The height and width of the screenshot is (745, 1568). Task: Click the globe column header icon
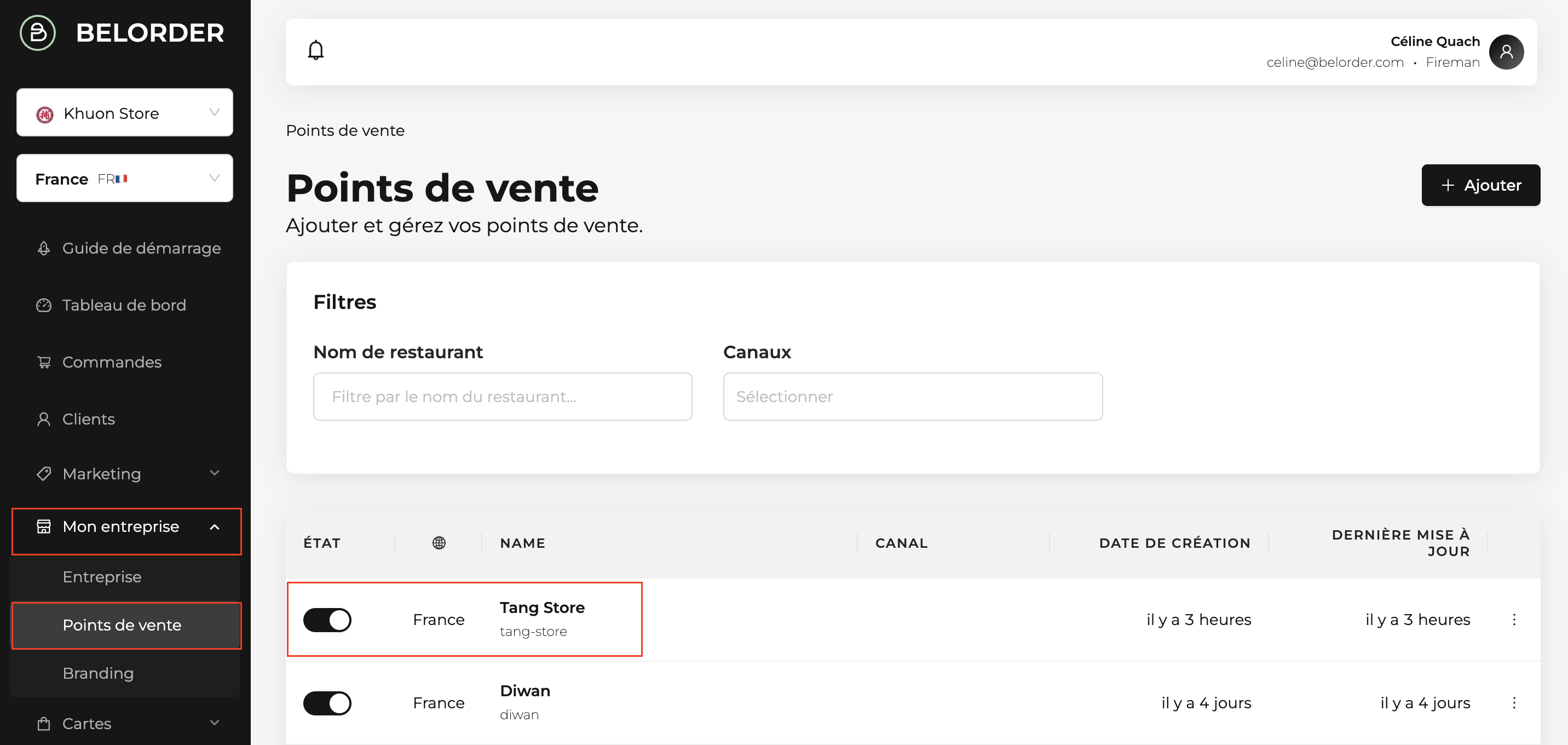(439, 543)
